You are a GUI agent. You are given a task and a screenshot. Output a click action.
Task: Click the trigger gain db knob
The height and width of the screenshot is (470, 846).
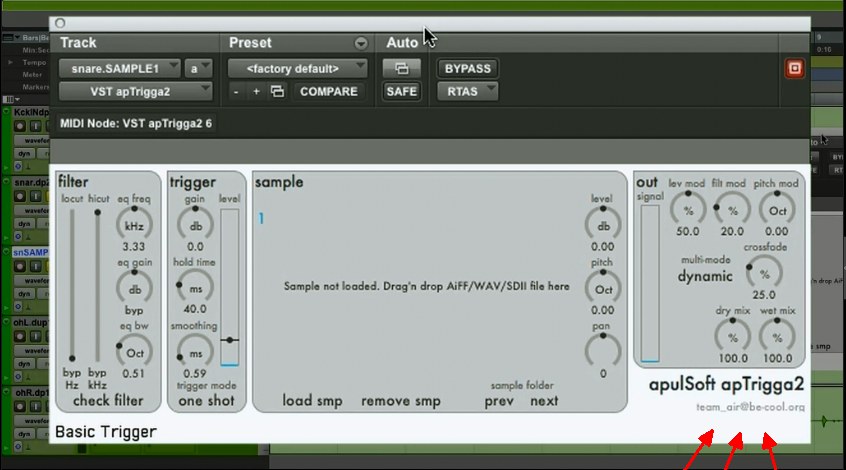coord(195,224)
